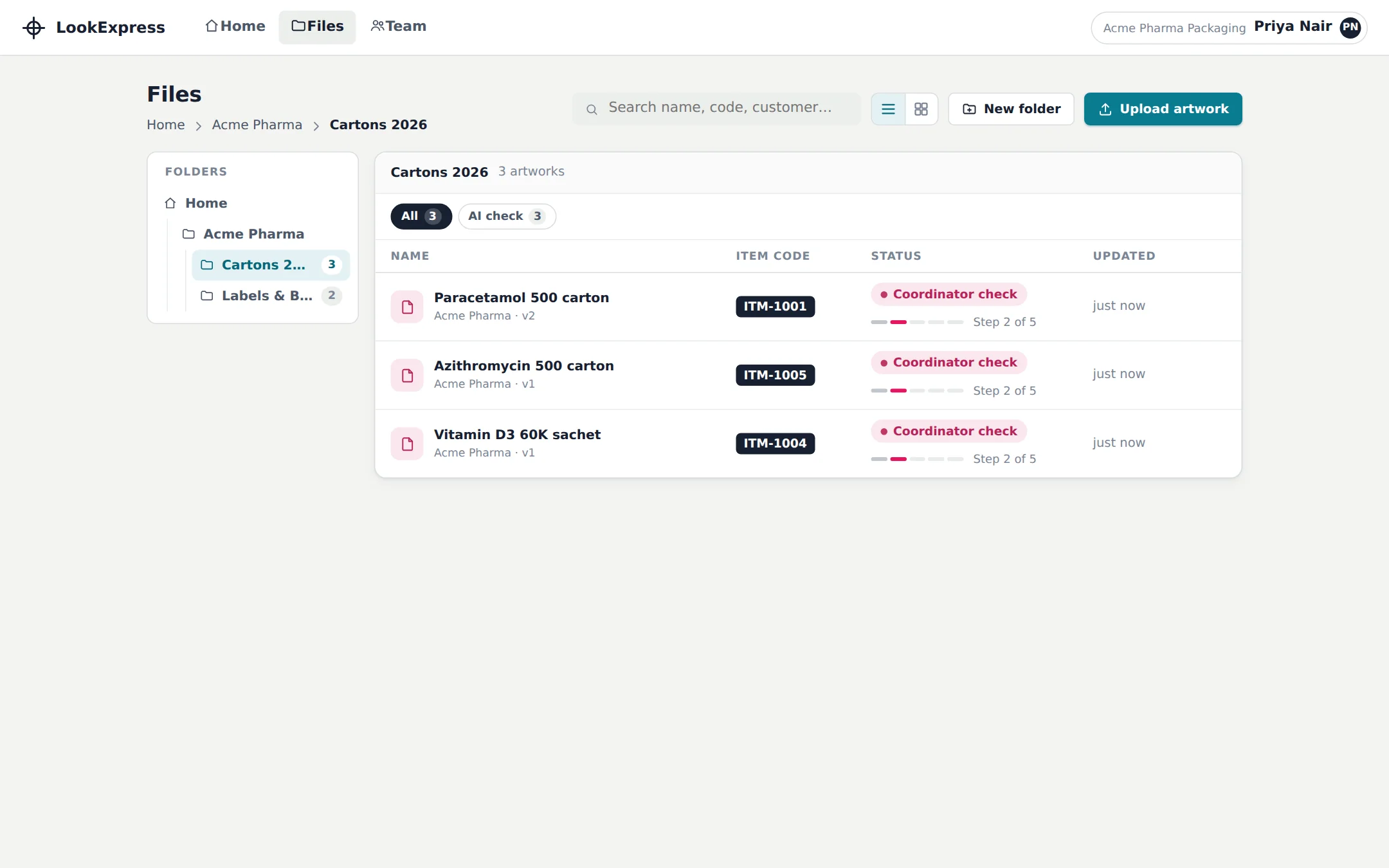Open the Team nav item
The image size is (1389, 868).
pos(398,26)
